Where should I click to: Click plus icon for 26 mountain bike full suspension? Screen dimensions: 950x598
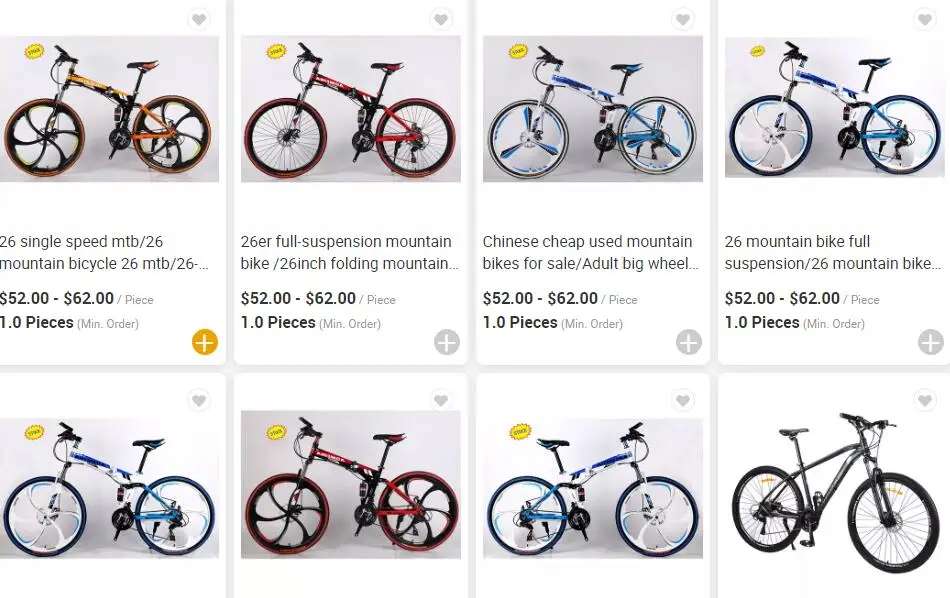click(931, 343)
